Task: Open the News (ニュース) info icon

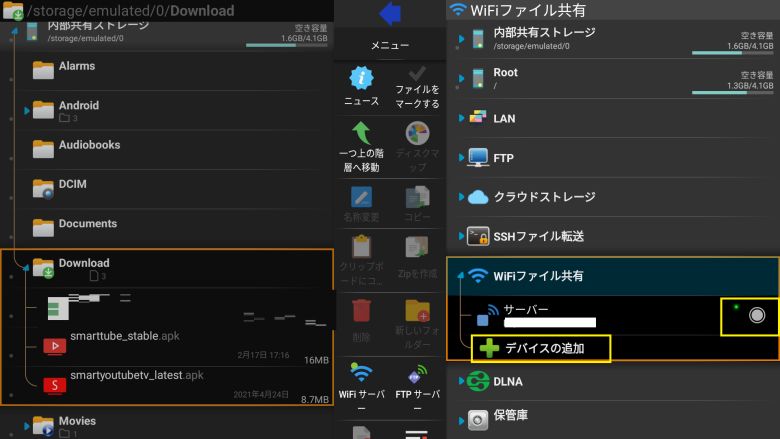Action: [362, 78]
